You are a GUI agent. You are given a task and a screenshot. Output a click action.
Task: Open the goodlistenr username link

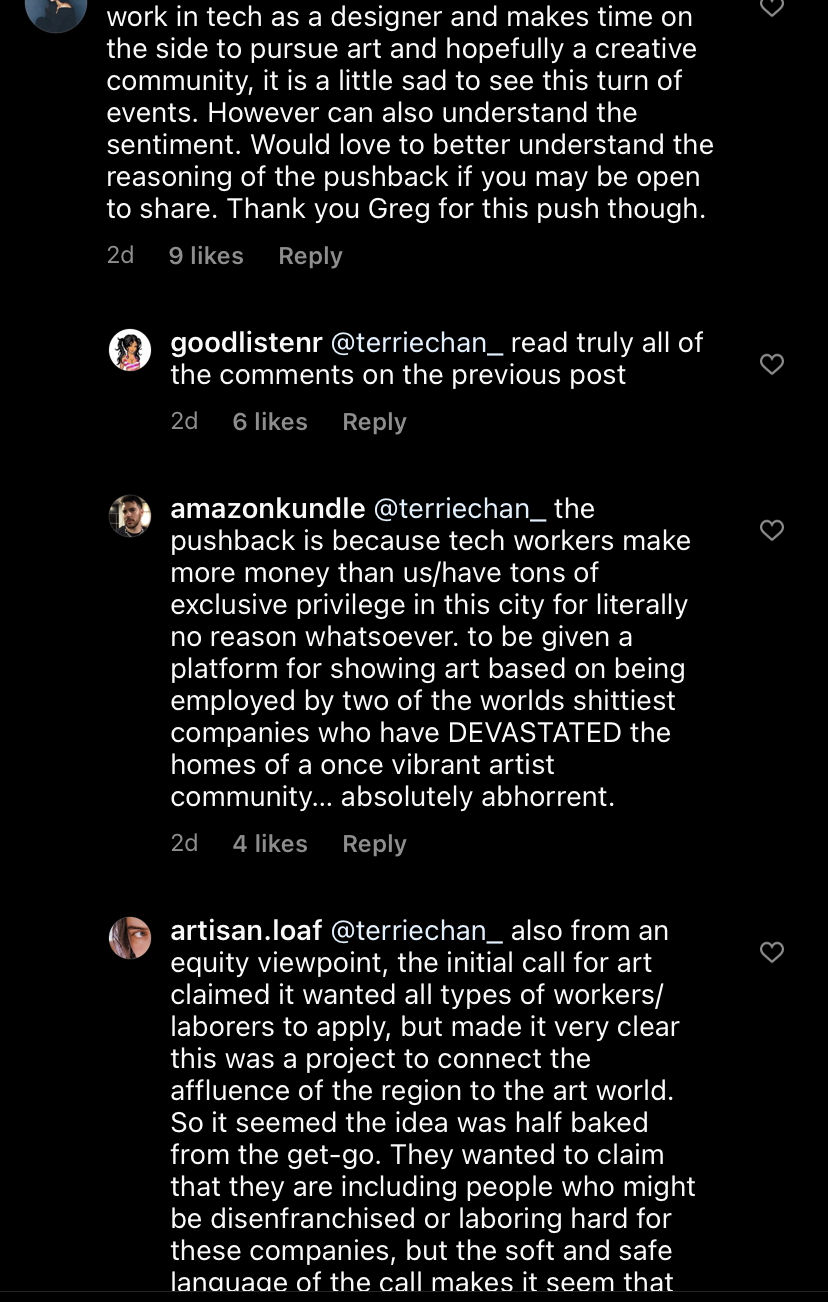click(x=246, y=343)
